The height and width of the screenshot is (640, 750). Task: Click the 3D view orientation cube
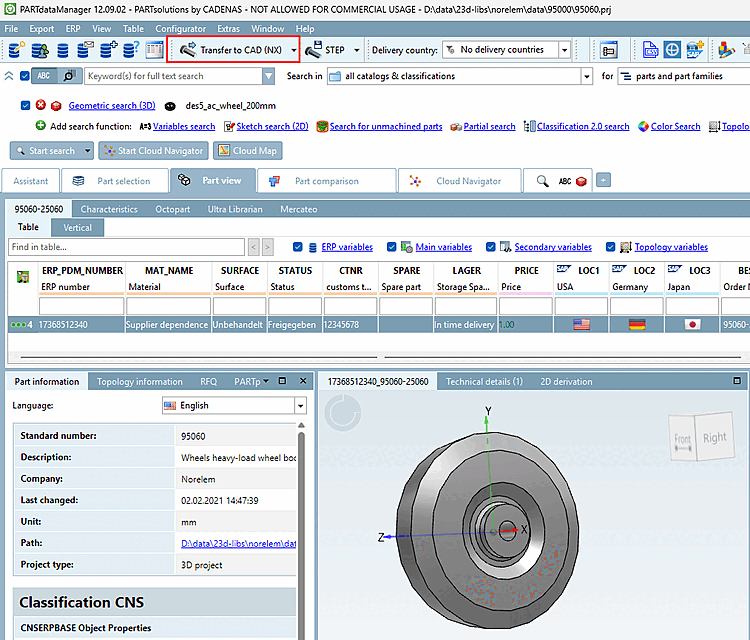click(701, 437)
